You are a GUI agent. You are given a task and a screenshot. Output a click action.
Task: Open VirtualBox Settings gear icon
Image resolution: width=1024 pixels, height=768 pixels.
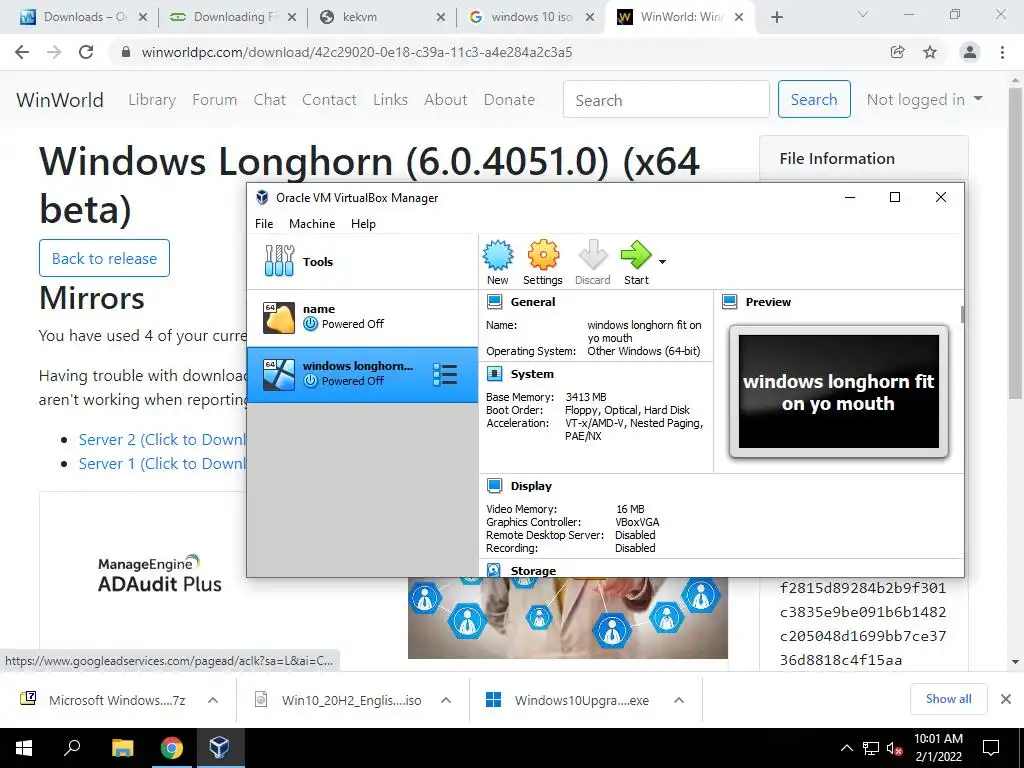543,255
